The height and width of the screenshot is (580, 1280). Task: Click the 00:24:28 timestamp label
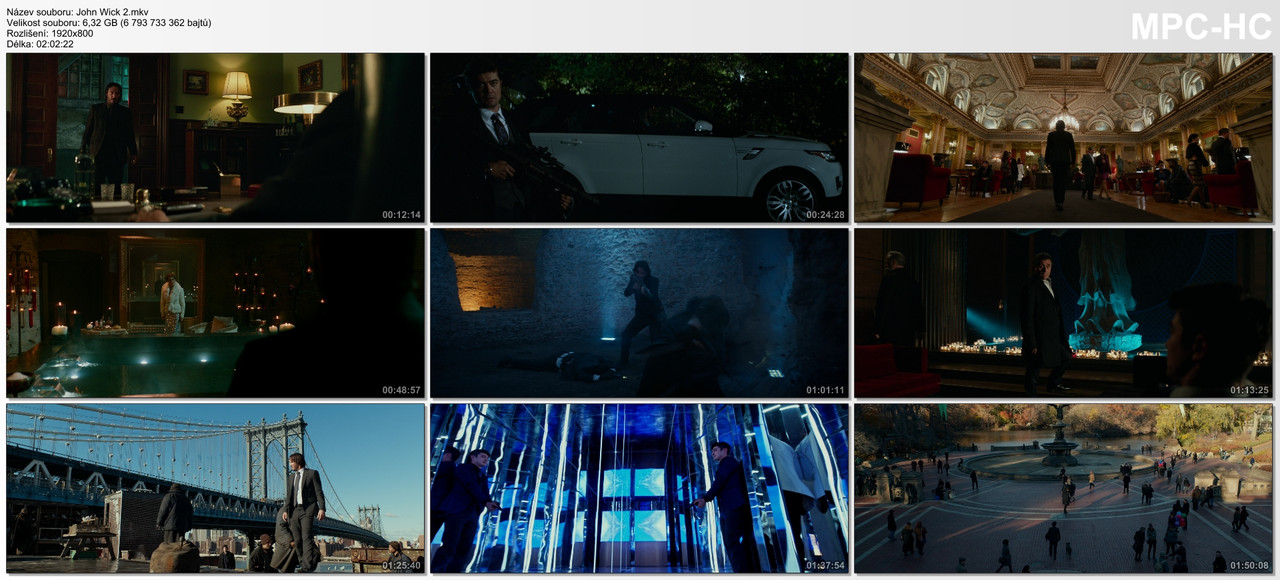click(x=825, y=215)
